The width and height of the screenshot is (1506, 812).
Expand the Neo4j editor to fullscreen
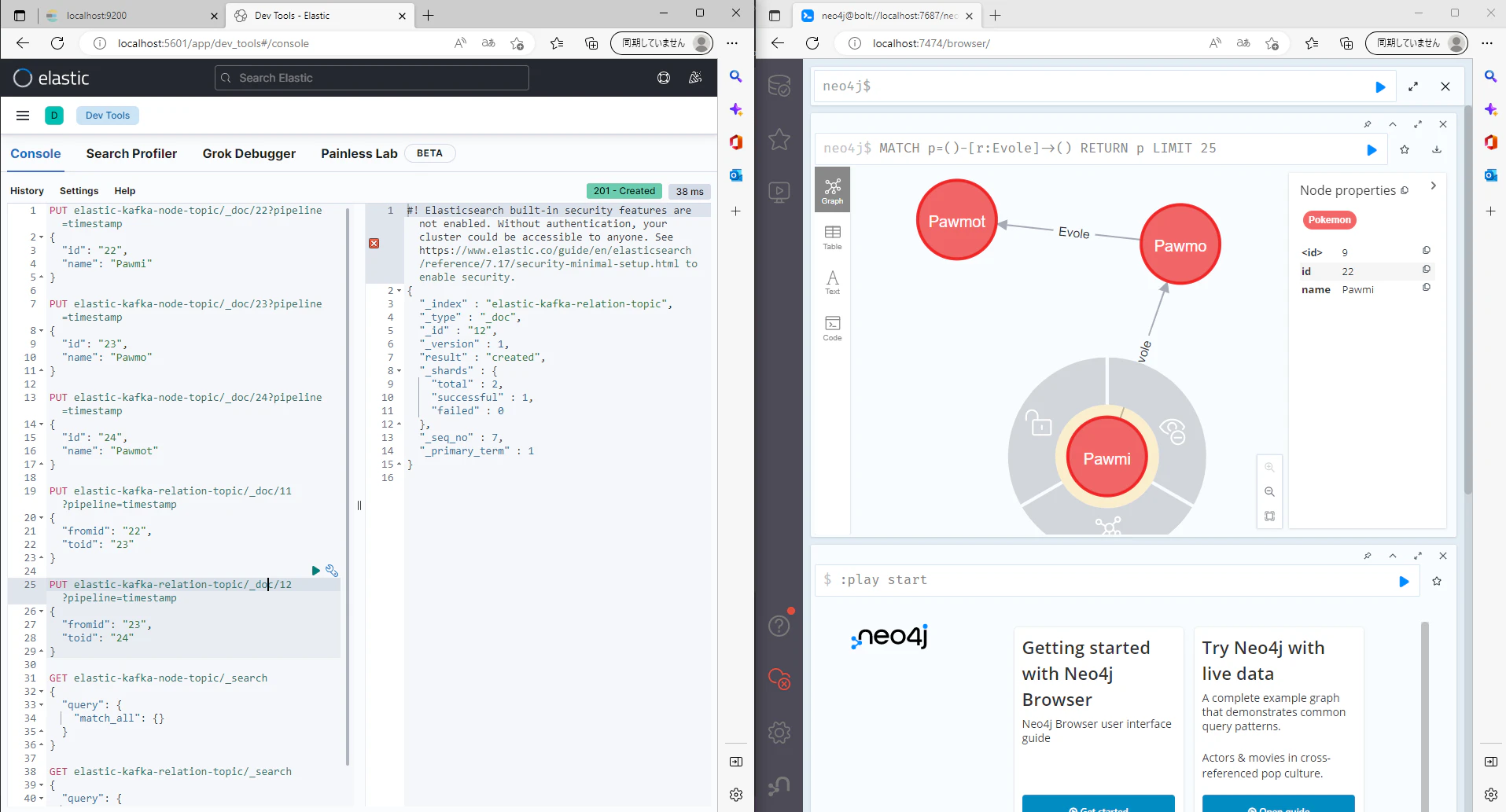[x=1413, y=87]
